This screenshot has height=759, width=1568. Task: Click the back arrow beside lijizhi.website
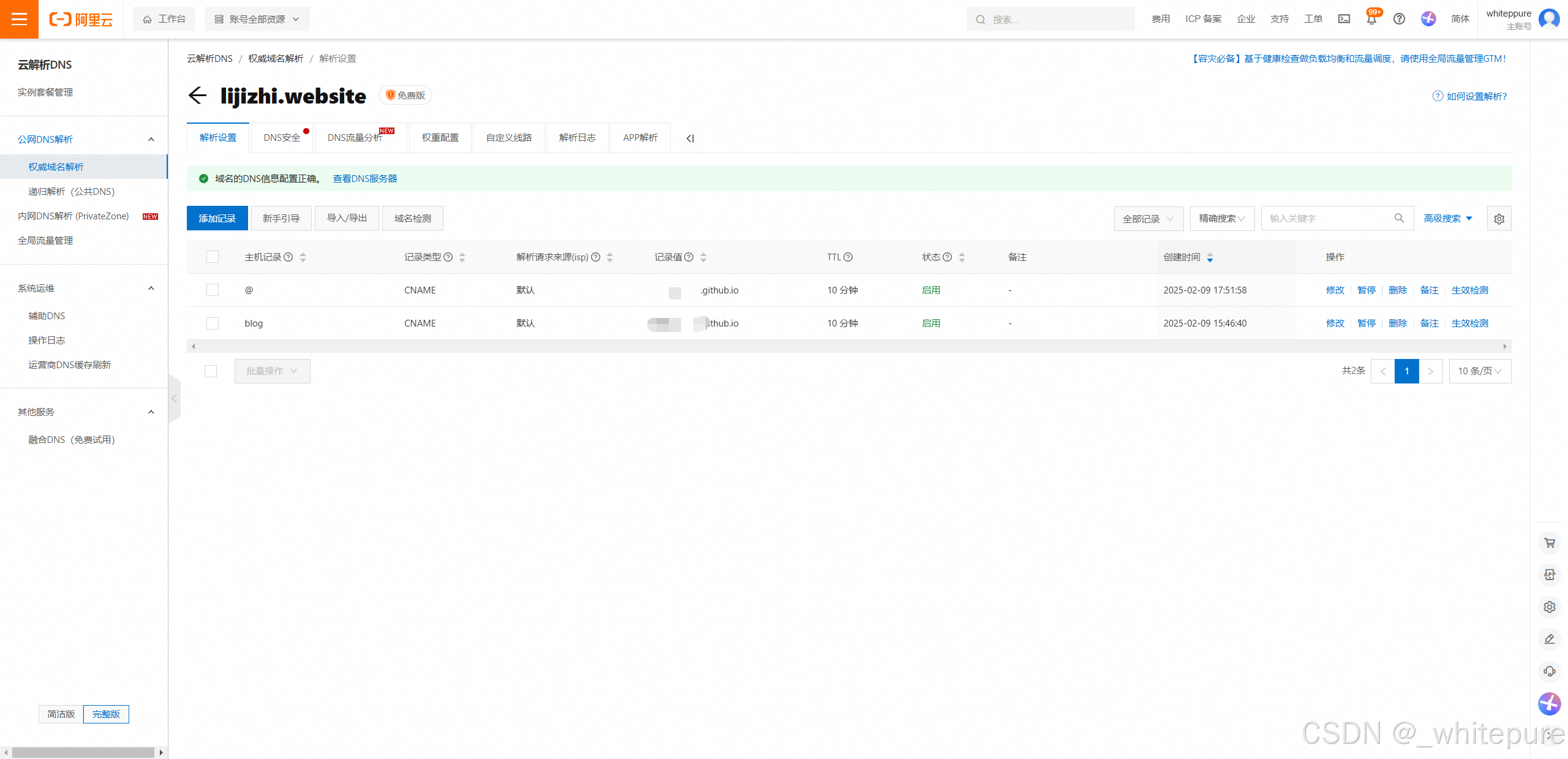[197, 96]
